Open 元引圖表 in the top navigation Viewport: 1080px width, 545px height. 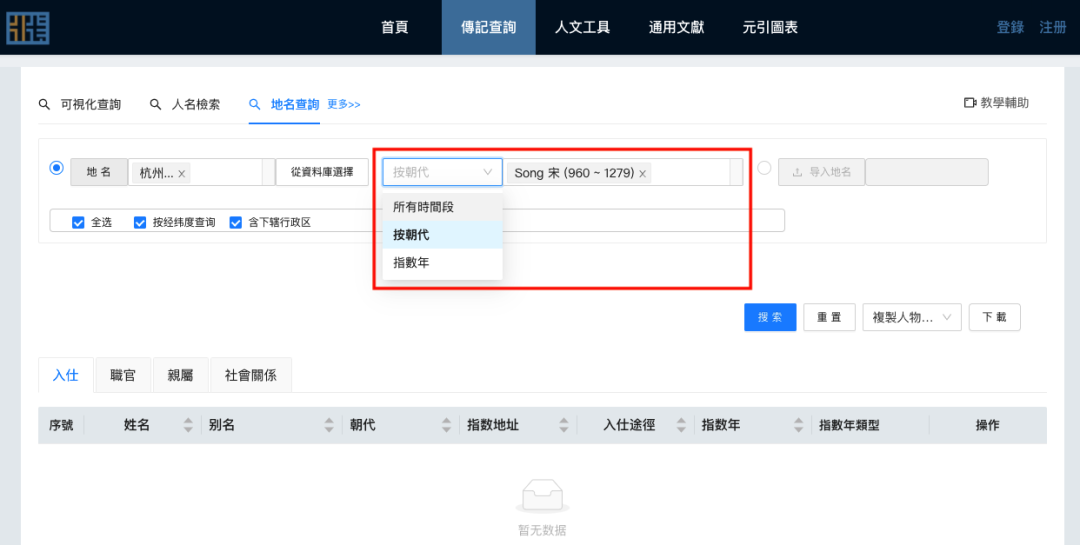(770, 28)
